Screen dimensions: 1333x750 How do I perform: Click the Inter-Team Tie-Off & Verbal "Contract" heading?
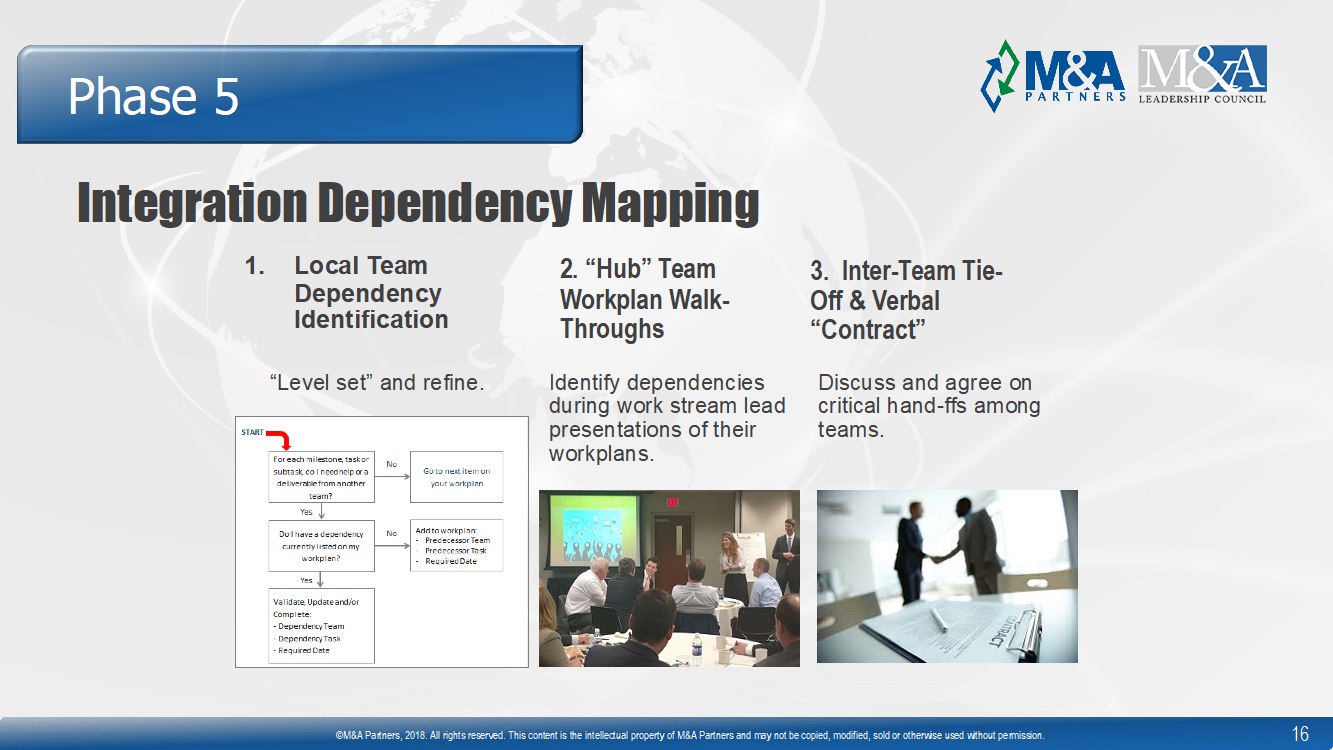pyautogui.click(x=907, y=300)
